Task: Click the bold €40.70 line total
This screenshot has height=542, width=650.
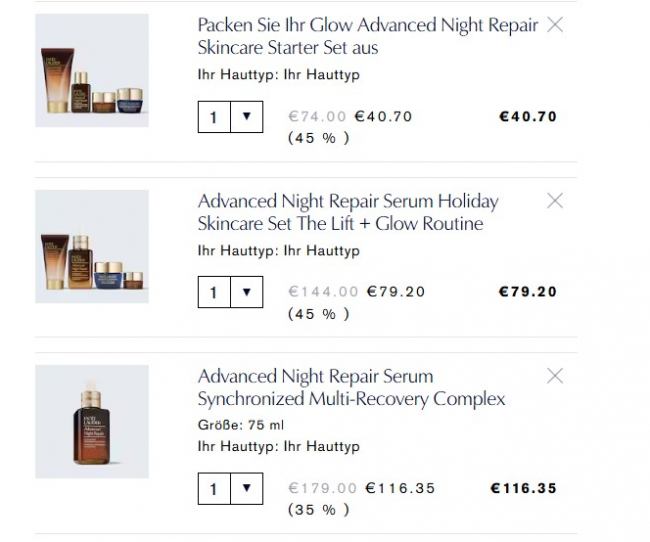Action: click(x=527, y=117)
